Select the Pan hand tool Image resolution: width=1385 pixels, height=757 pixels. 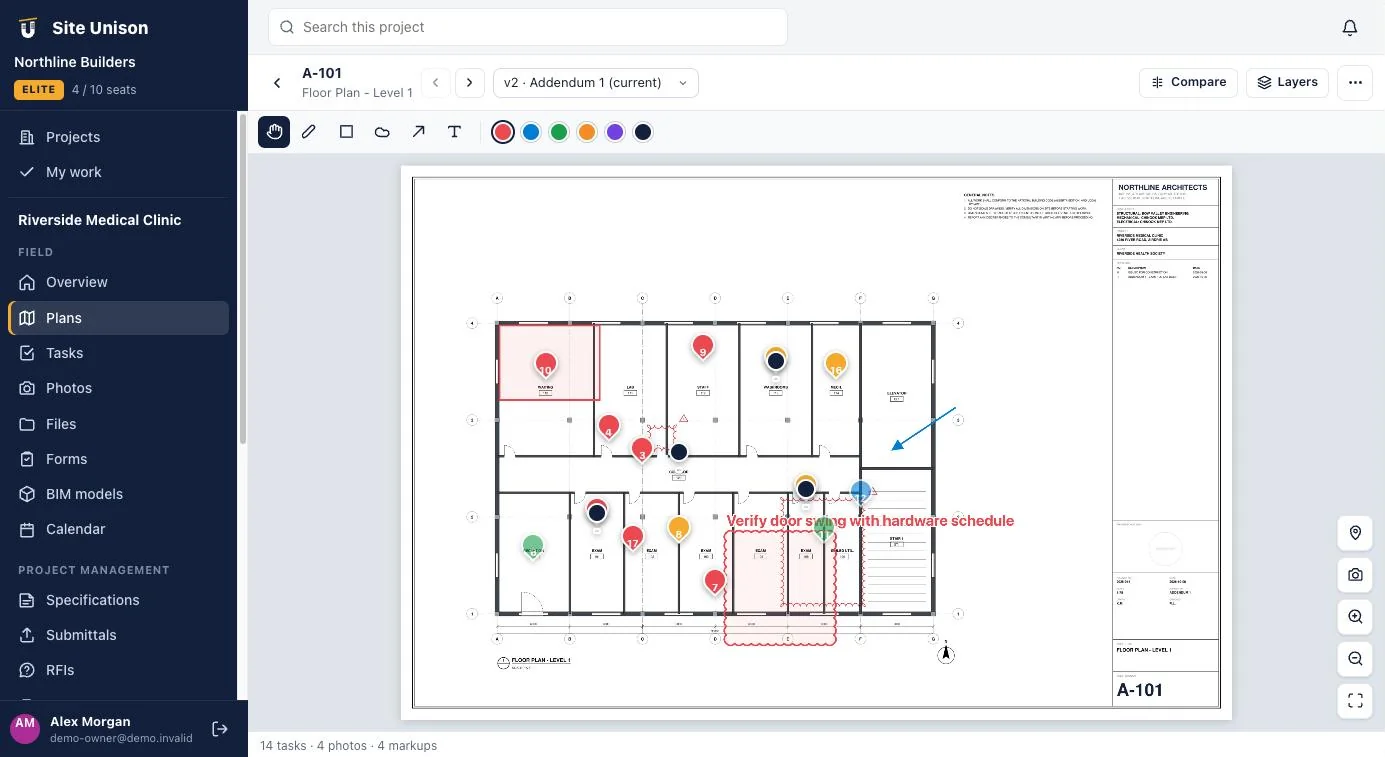pos(274,132)
